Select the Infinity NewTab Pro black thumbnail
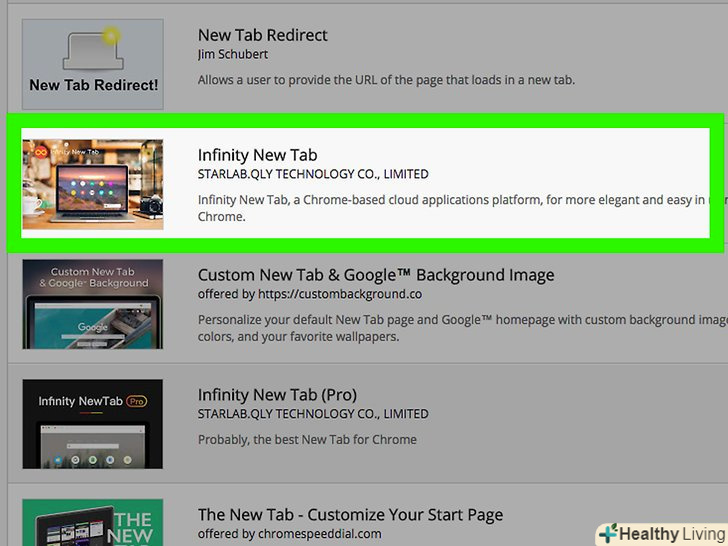 93,424
